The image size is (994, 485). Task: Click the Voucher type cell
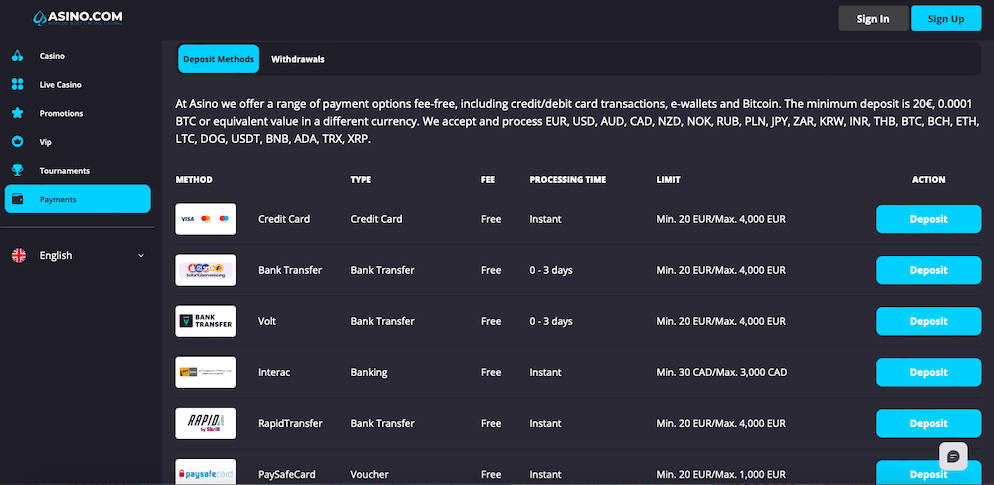pyautogui.click(x=370, y=474)
